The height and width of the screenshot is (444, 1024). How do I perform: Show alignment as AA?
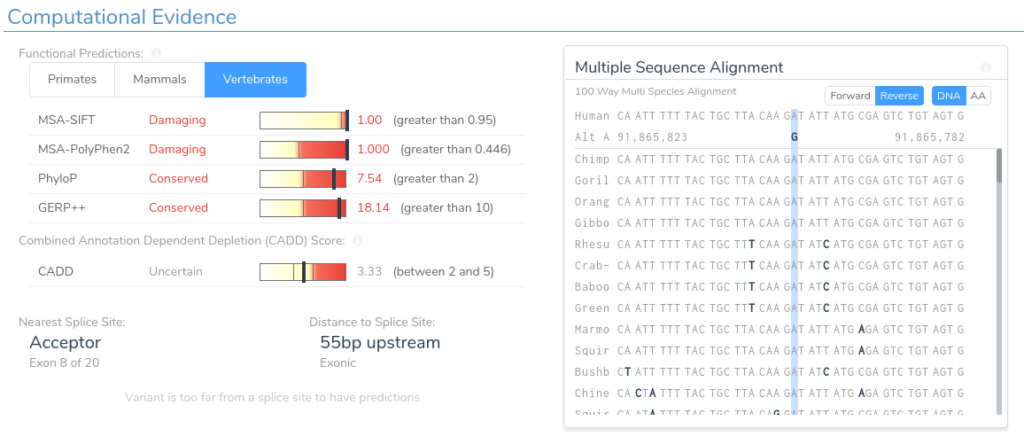(x=978, y=96)
